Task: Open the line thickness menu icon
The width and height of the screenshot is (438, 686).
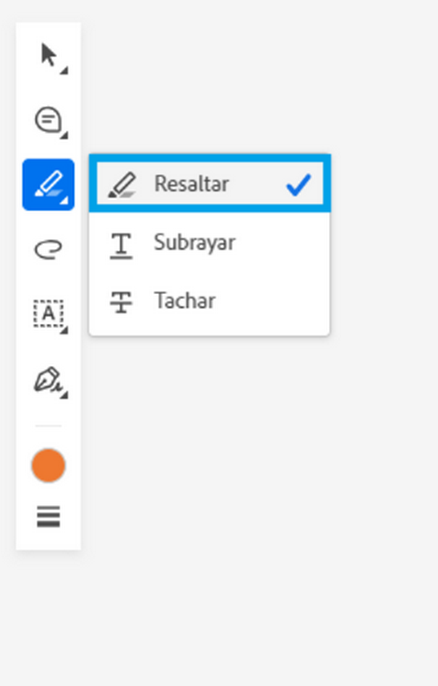Action: tap(49, 517)
